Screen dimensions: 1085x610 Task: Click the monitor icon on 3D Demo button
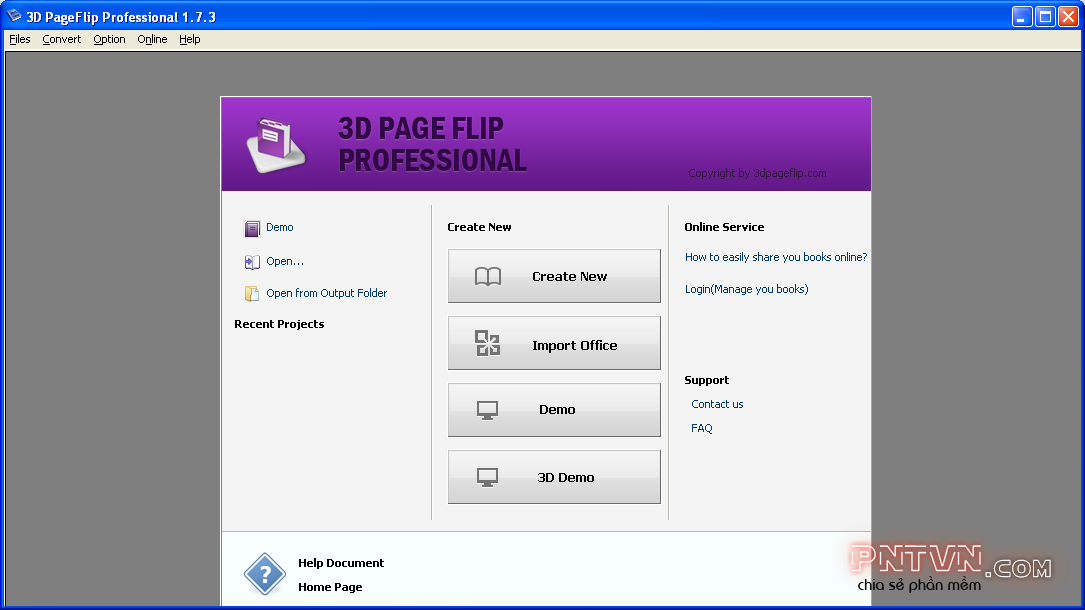point(487,477)
